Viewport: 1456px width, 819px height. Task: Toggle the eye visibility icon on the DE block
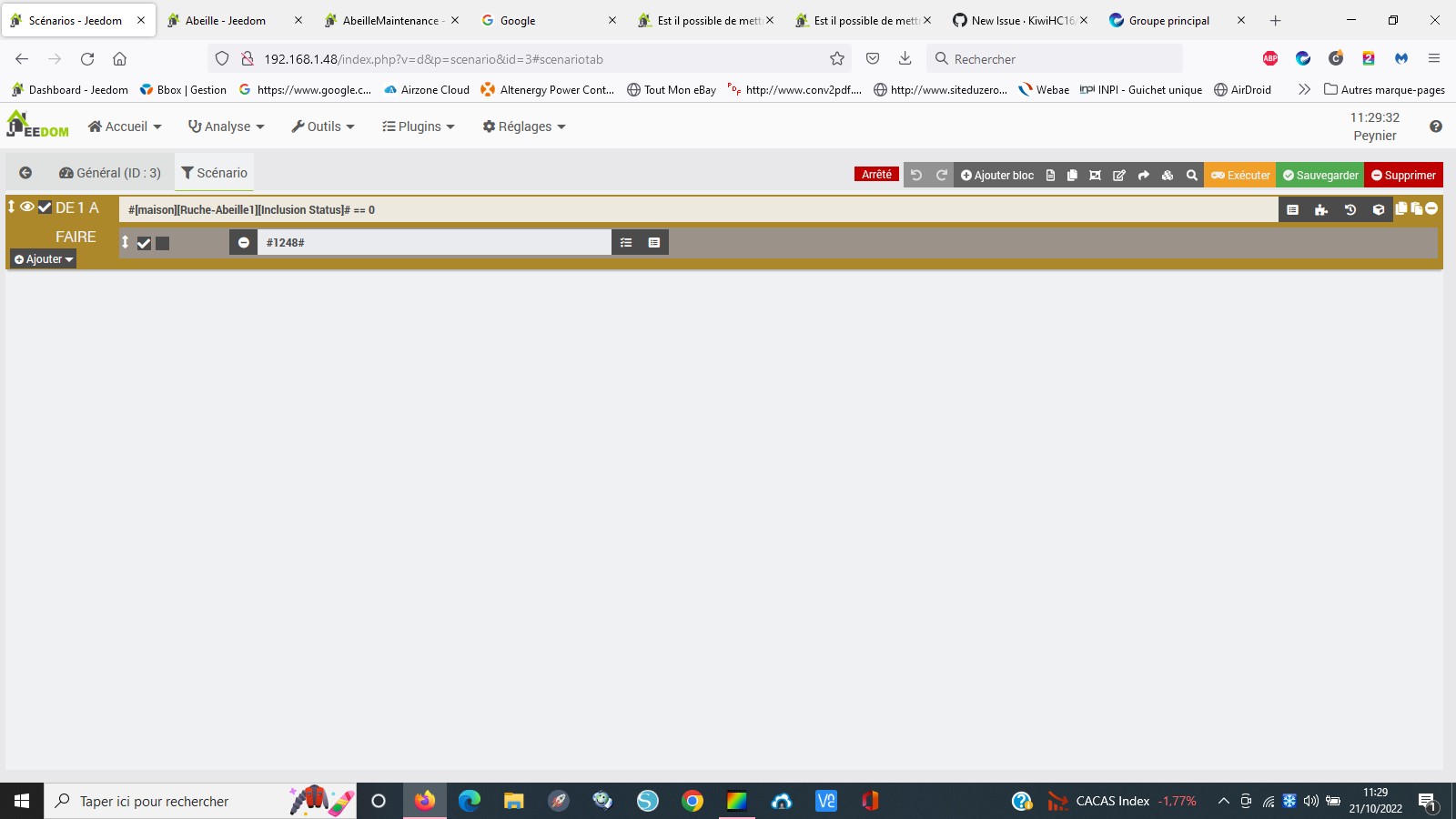(x=27, y=207)
